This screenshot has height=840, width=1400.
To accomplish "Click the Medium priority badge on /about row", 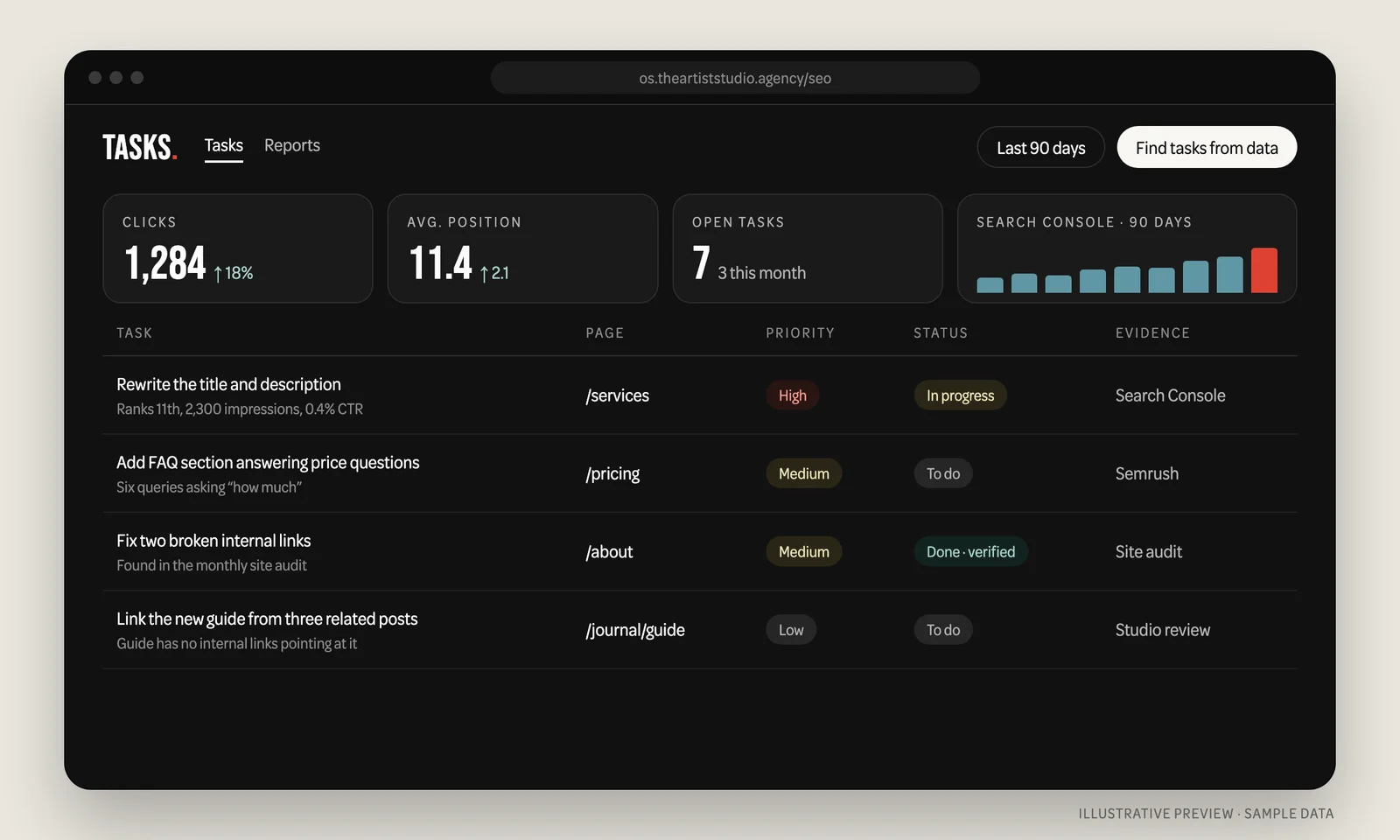I will 804,552.
